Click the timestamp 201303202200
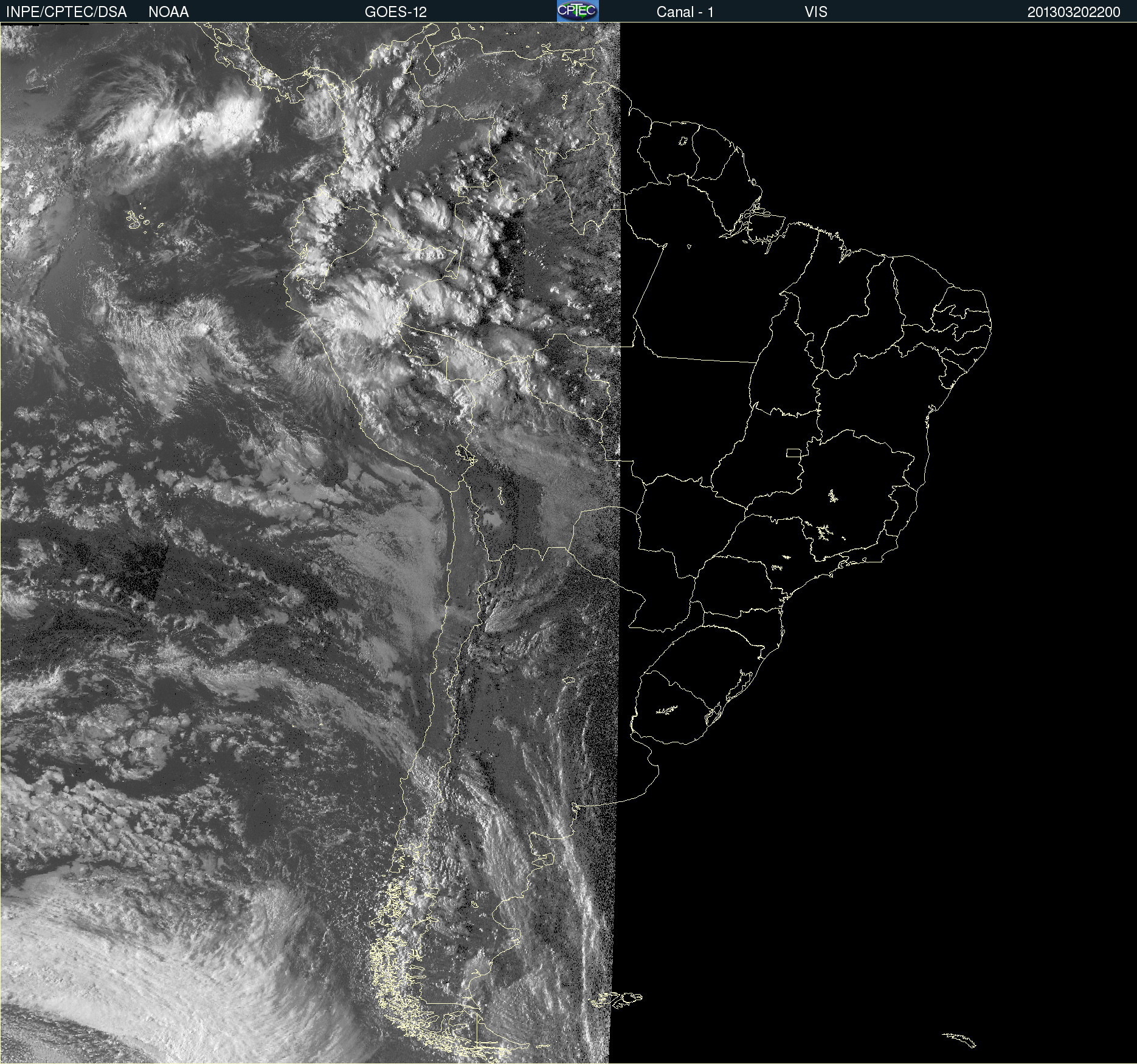Image resolution: width=1137 pixels, height=1064 pixels. tap(1074, 12)
